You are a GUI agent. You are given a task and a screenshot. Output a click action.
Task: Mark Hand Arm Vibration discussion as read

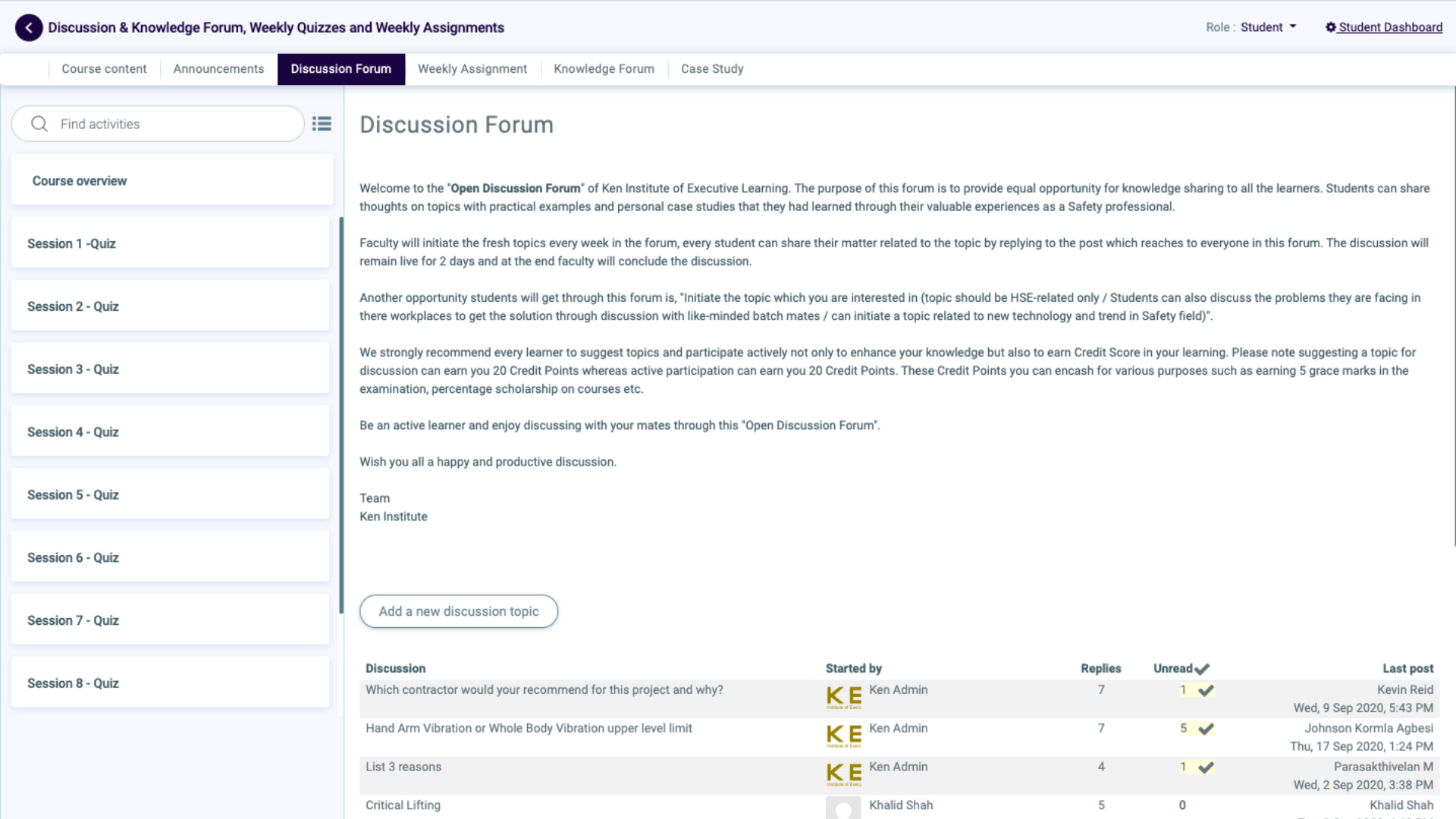tap(1206, 729)
